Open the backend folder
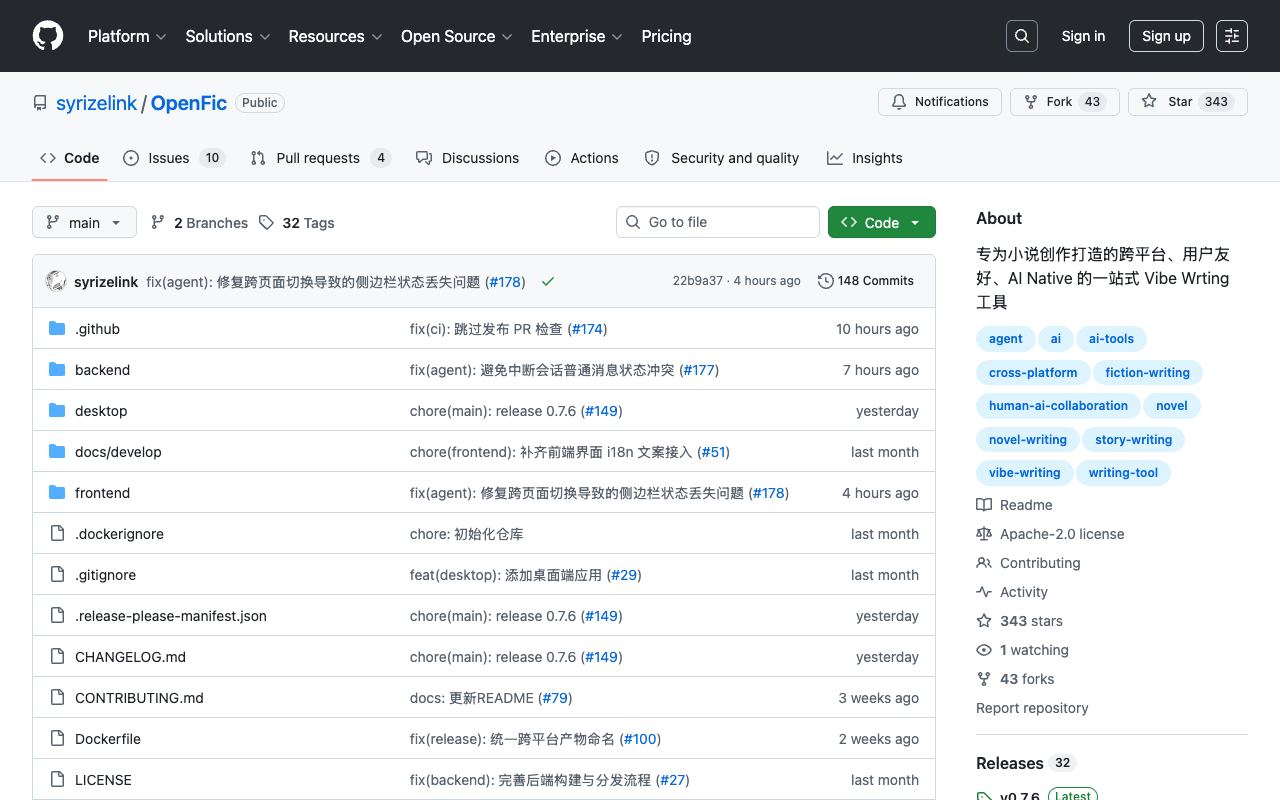This screenshot has width=1280, height=800. point(102,370)
